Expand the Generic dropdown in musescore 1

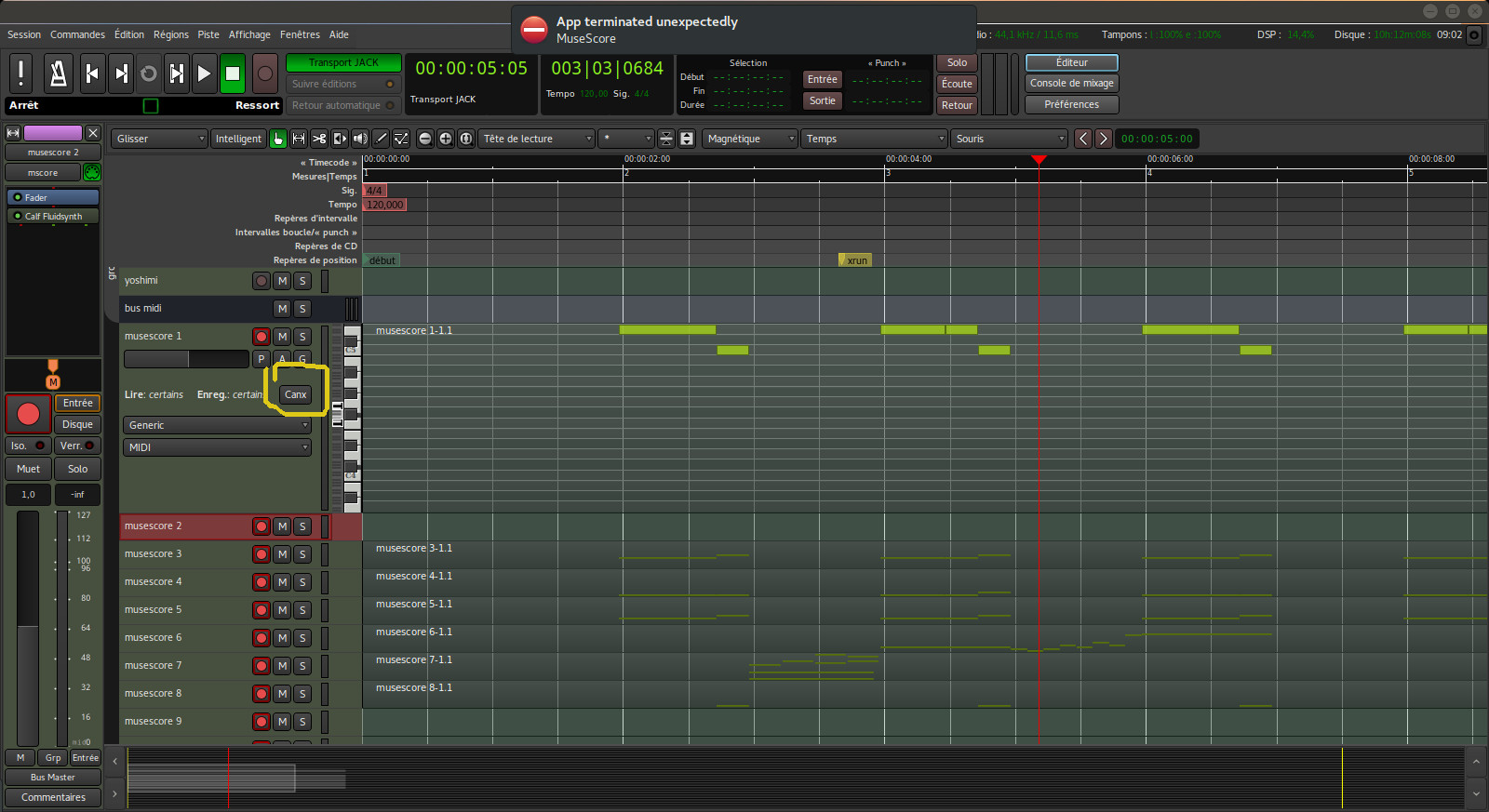217,425
